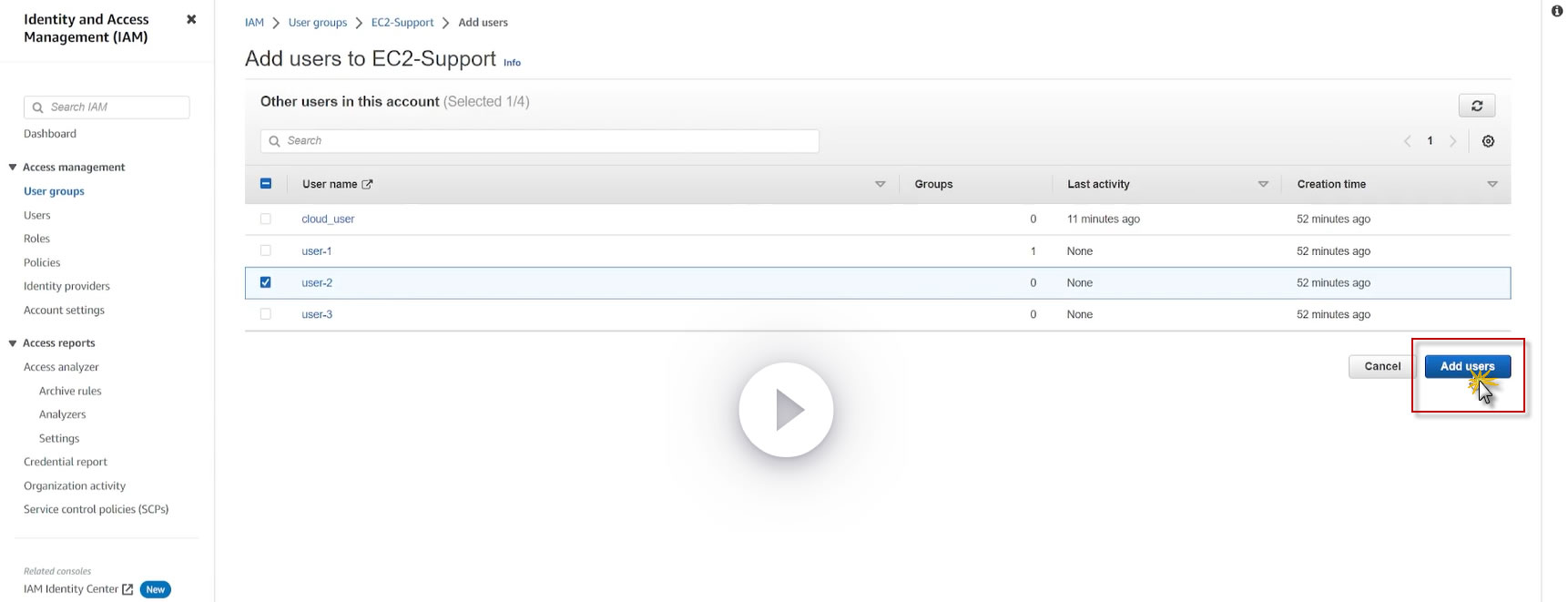This screenshot has width=1568, height=602.
Task: Open User groups in sidebar
Action: pos(54,191)
